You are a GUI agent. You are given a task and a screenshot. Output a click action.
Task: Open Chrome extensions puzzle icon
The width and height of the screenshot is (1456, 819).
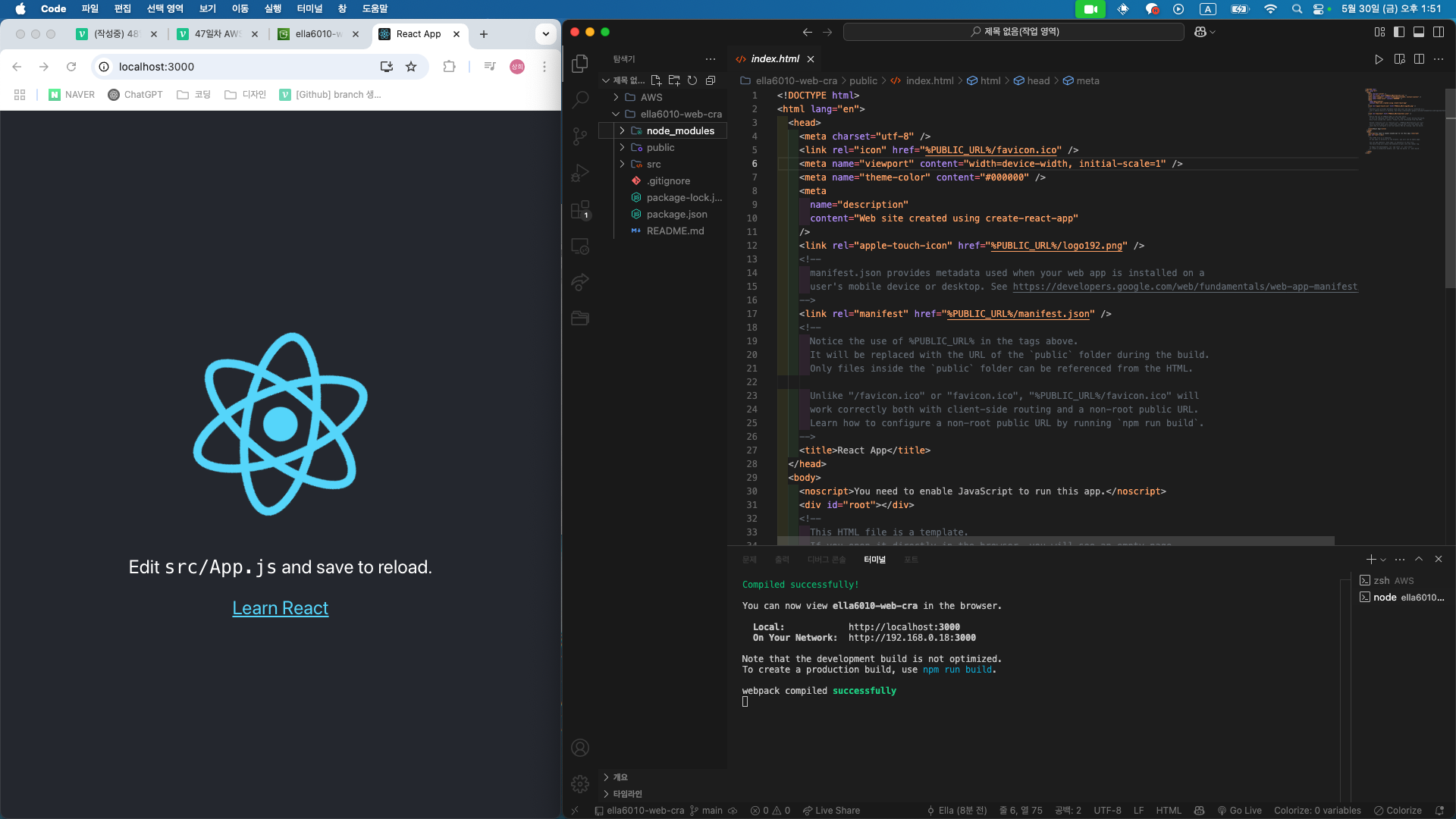(x=449, y=67)
